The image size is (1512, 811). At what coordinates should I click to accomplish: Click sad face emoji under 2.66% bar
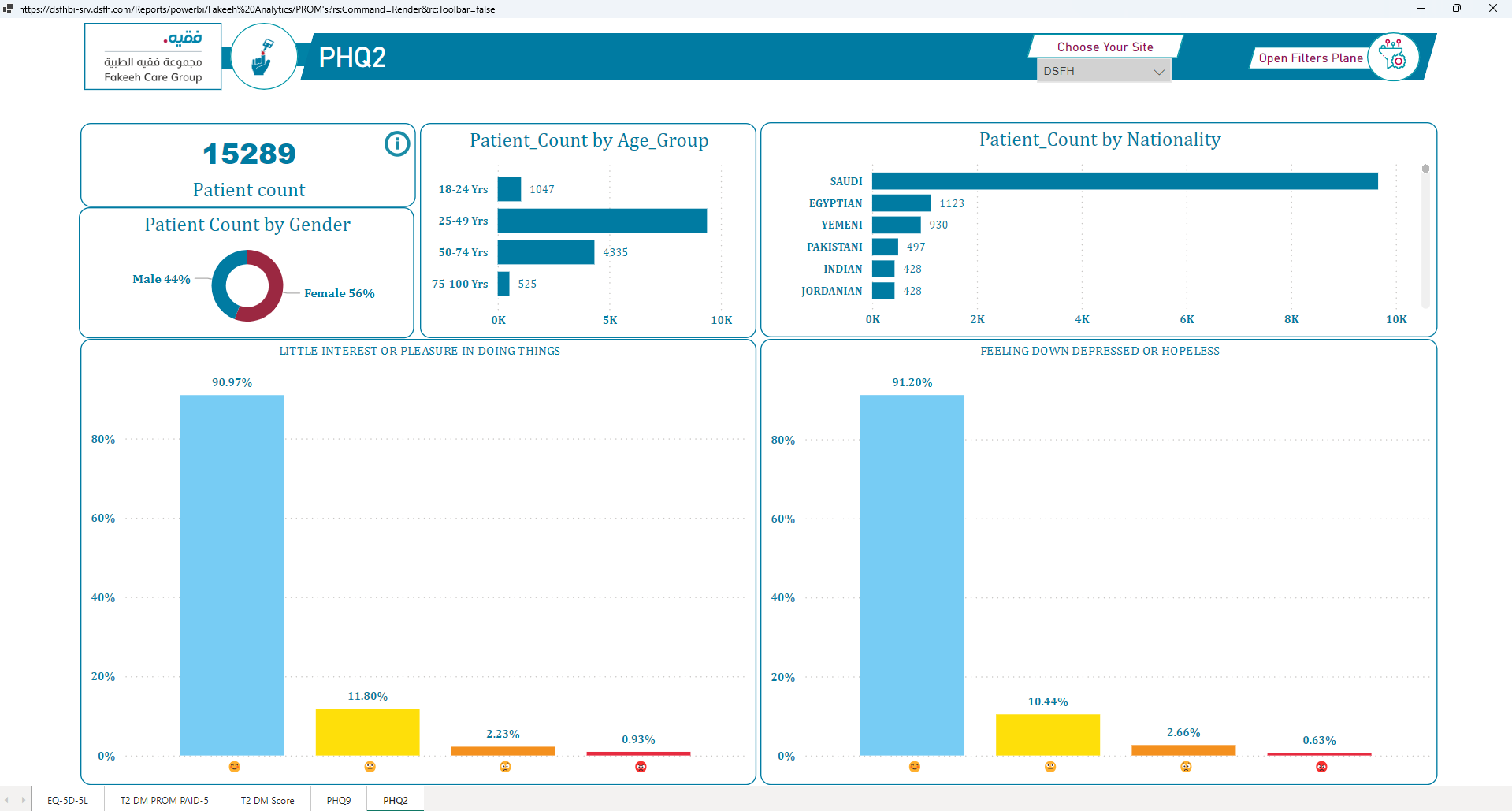1185,767
